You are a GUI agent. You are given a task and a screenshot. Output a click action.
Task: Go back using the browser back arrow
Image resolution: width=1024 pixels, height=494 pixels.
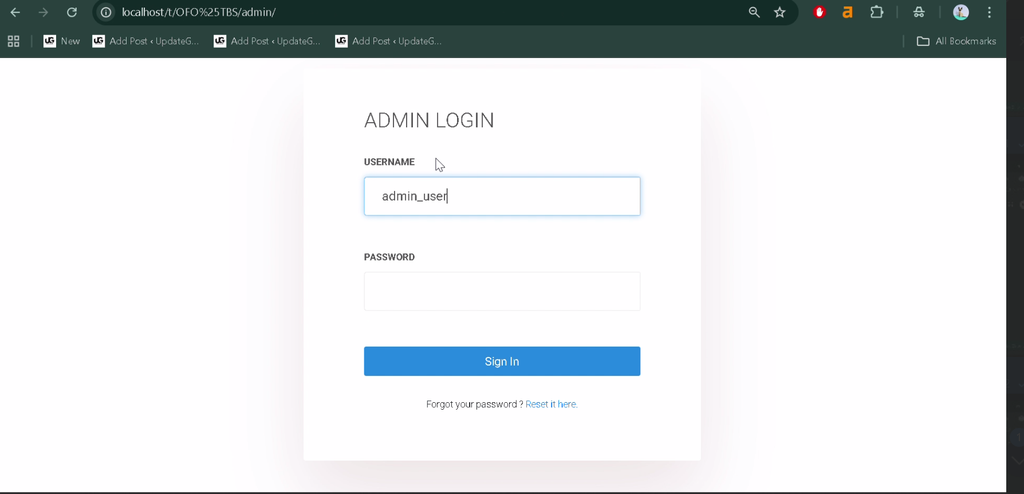[15, 12]
